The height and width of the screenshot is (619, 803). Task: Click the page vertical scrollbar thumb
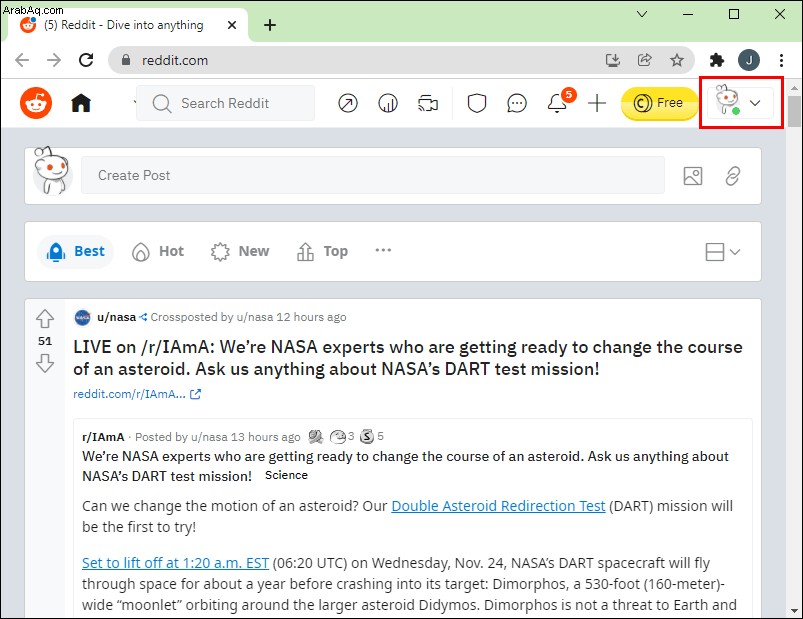point(794,111)
